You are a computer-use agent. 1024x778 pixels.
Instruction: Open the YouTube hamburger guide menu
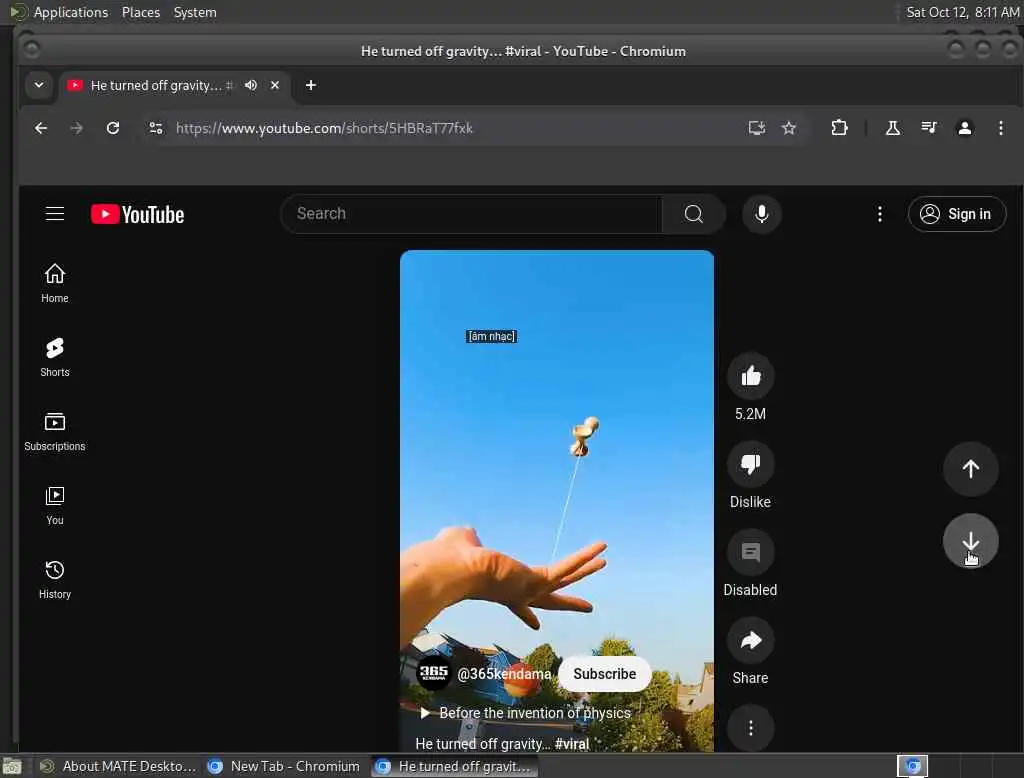[55, 214]
